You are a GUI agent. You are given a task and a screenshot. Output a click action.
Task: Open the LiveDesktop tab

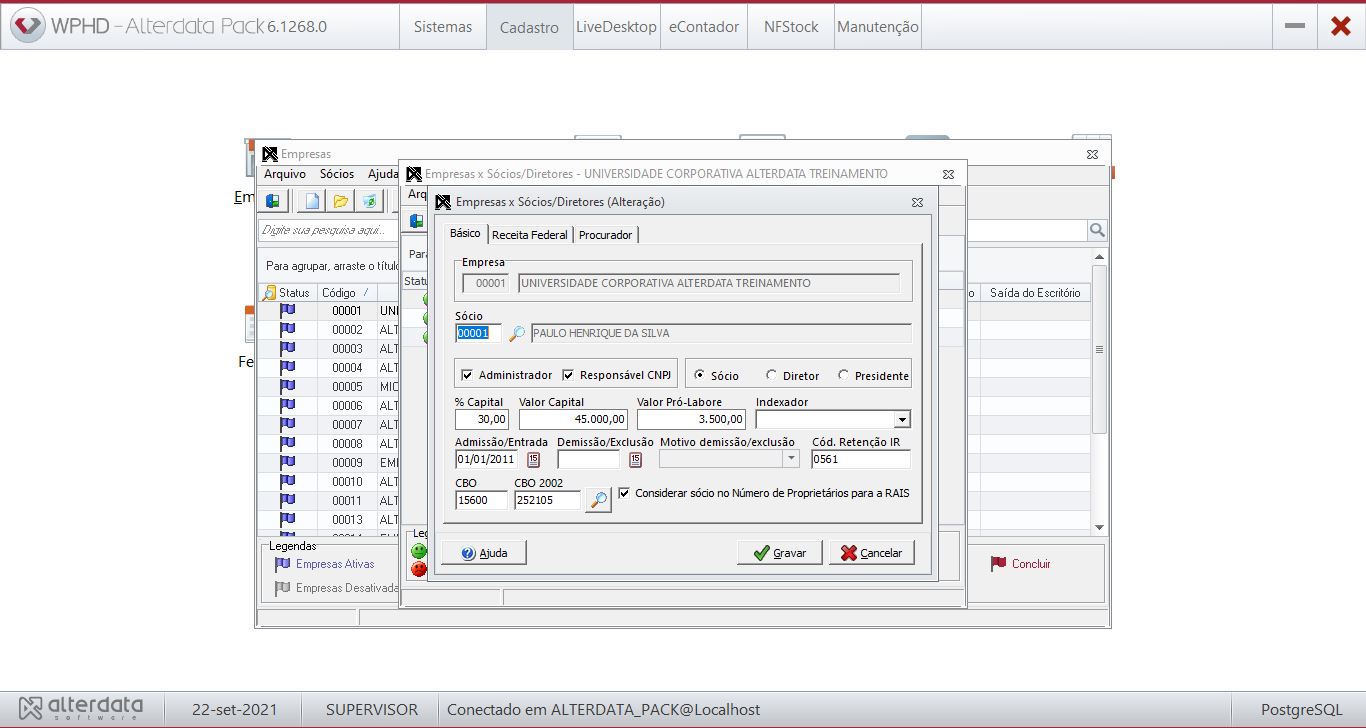tap(616, 27)
